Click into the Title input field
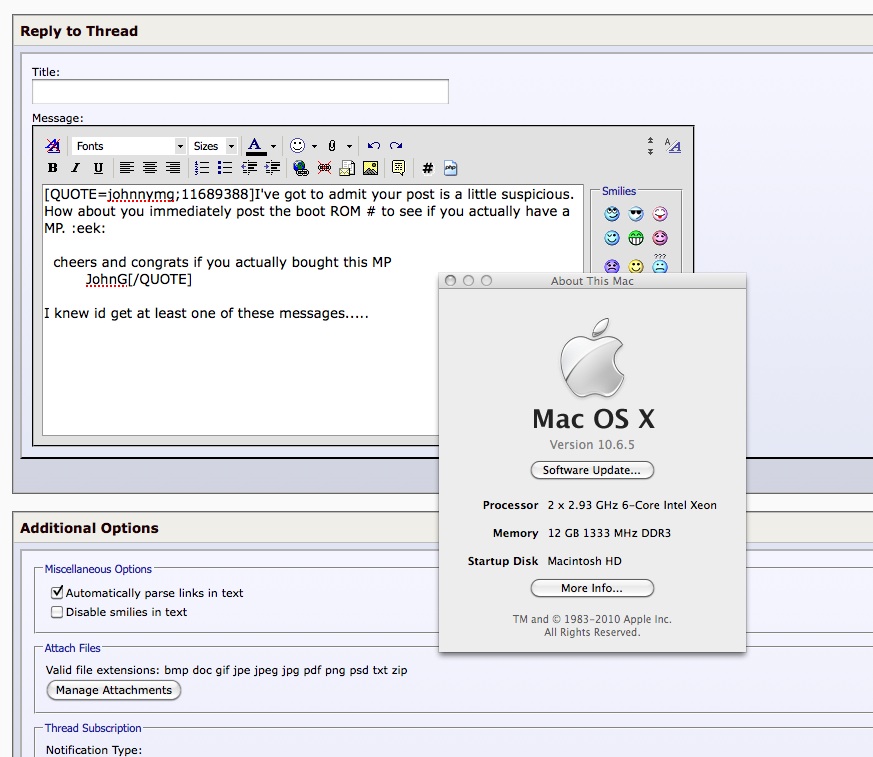Screen dimensions: 873x757 coord(240,91)
